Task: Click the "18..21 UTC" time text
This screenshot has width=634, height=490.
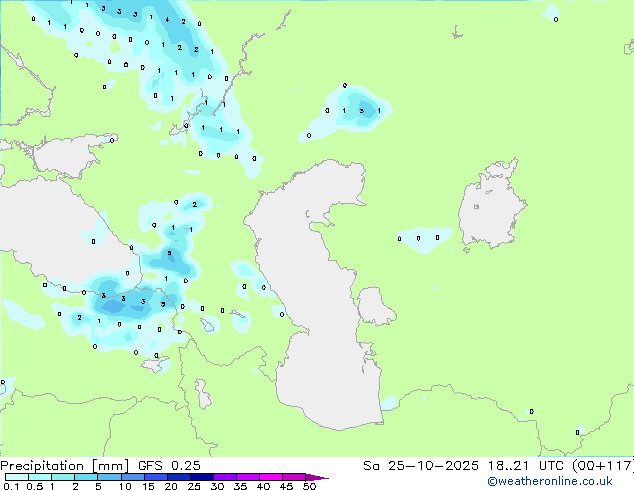Action: [527, 466]
